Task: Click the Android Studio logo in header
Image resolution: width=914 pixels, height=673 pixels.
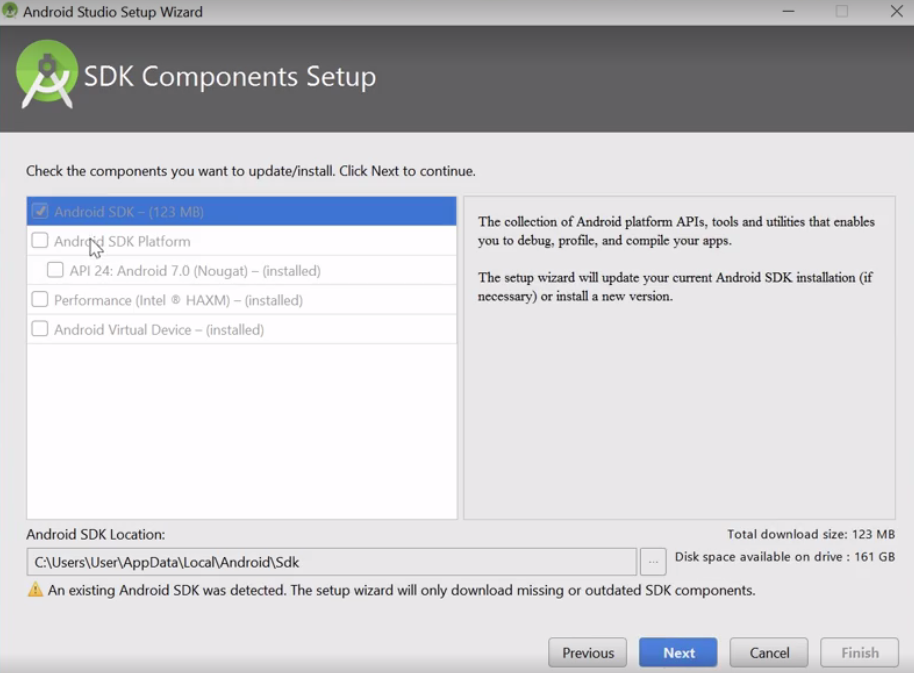Action: point(47,74)
